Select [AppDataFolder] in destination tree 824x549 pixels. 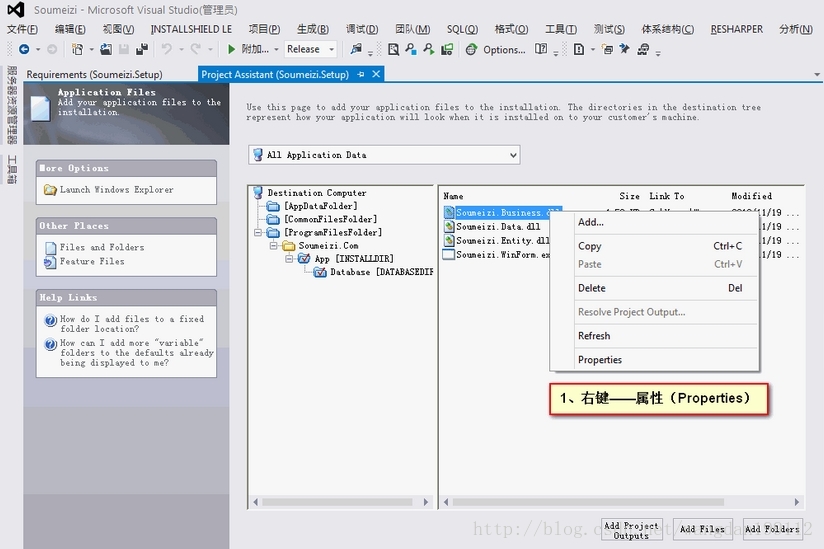coord(321,206)
